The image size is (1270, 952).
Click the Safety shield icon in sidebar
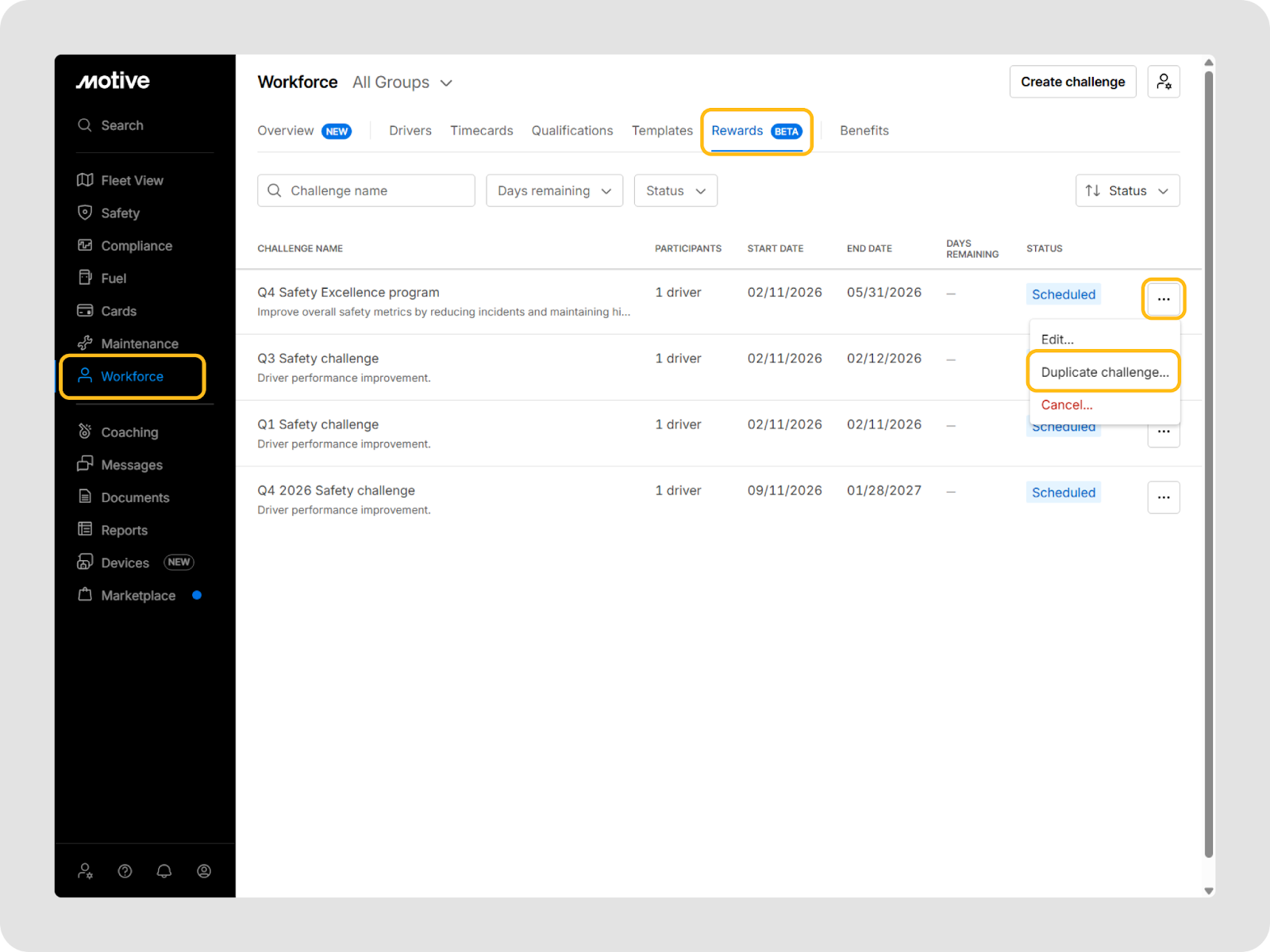click(85, 213)
